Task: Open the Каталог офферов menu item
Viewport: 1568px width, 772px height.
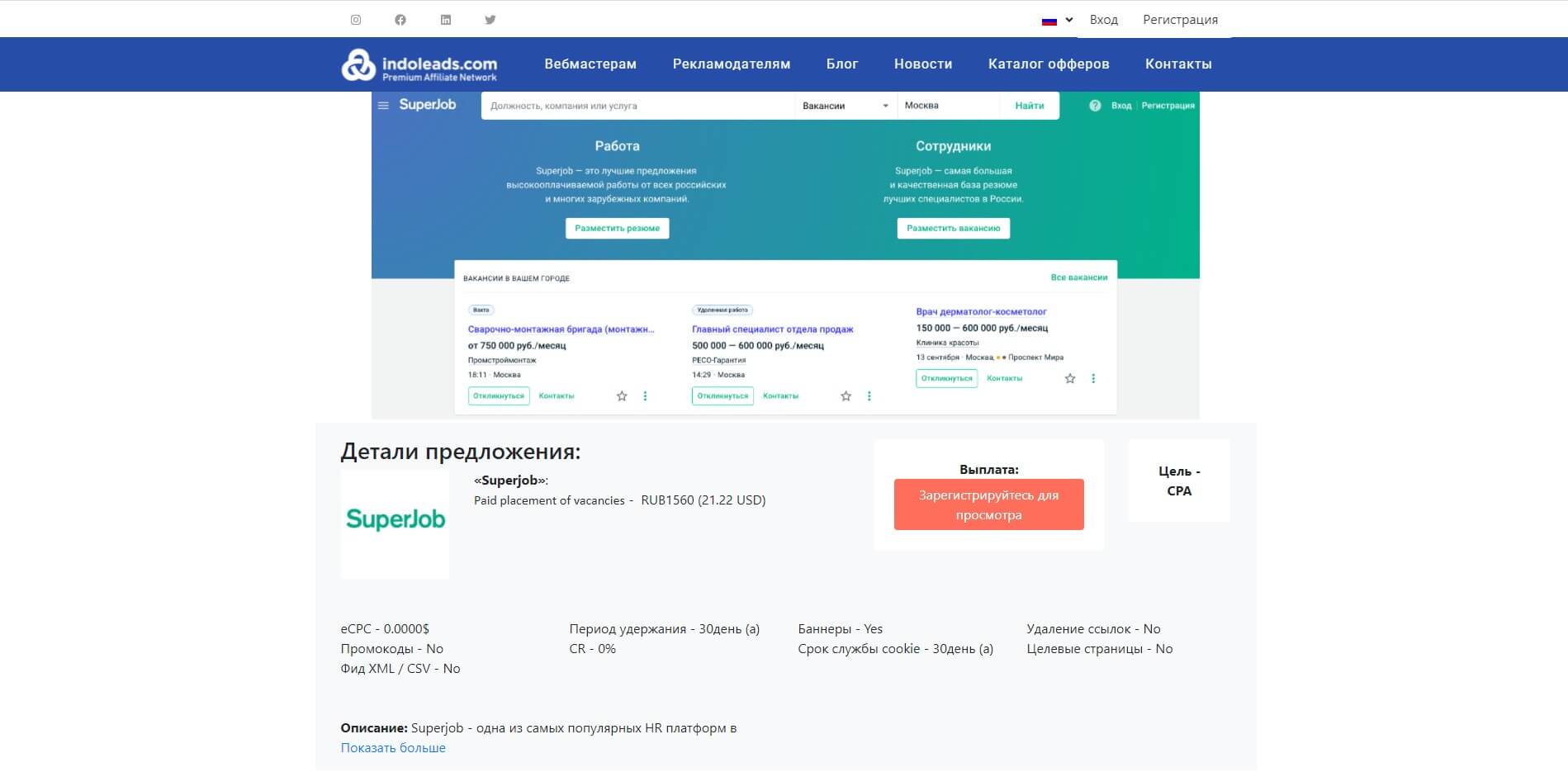Action: click(x=1049, y=64)
